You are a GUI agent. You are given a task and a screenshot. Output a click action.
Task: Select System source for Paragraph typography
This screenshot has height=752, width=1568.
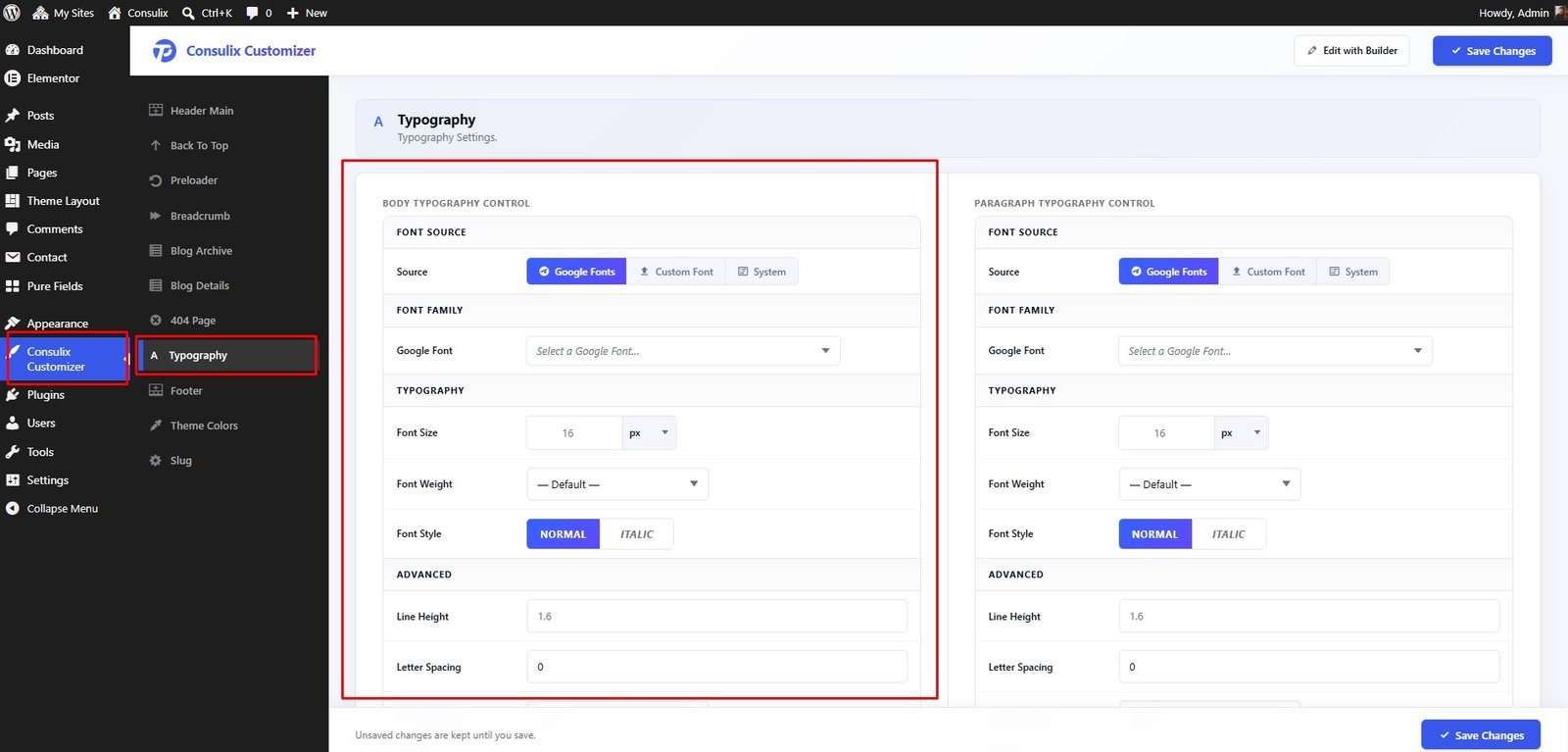coord(1353,272)
